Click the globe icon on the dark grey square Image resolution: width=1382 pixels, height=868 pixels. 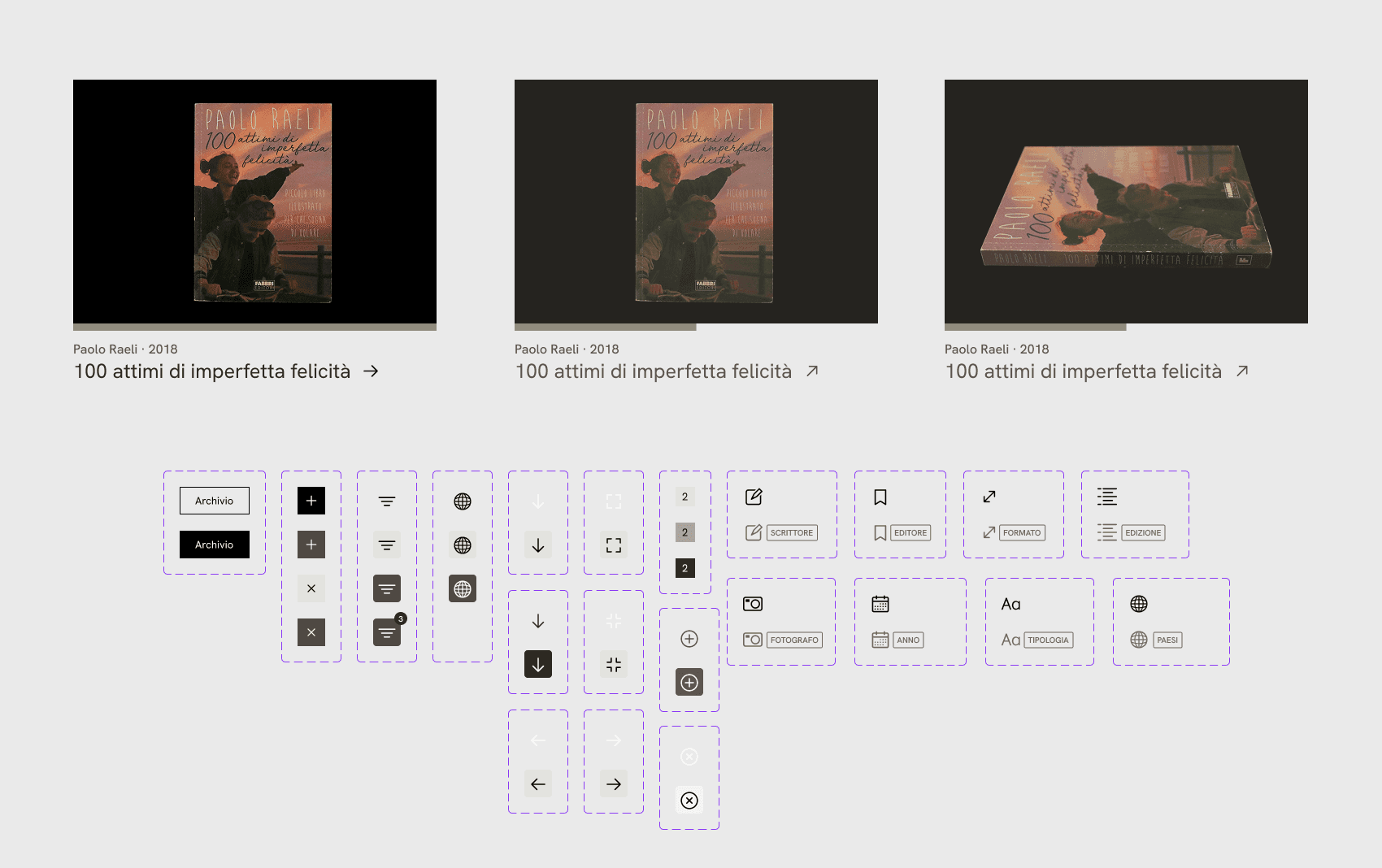463,588
